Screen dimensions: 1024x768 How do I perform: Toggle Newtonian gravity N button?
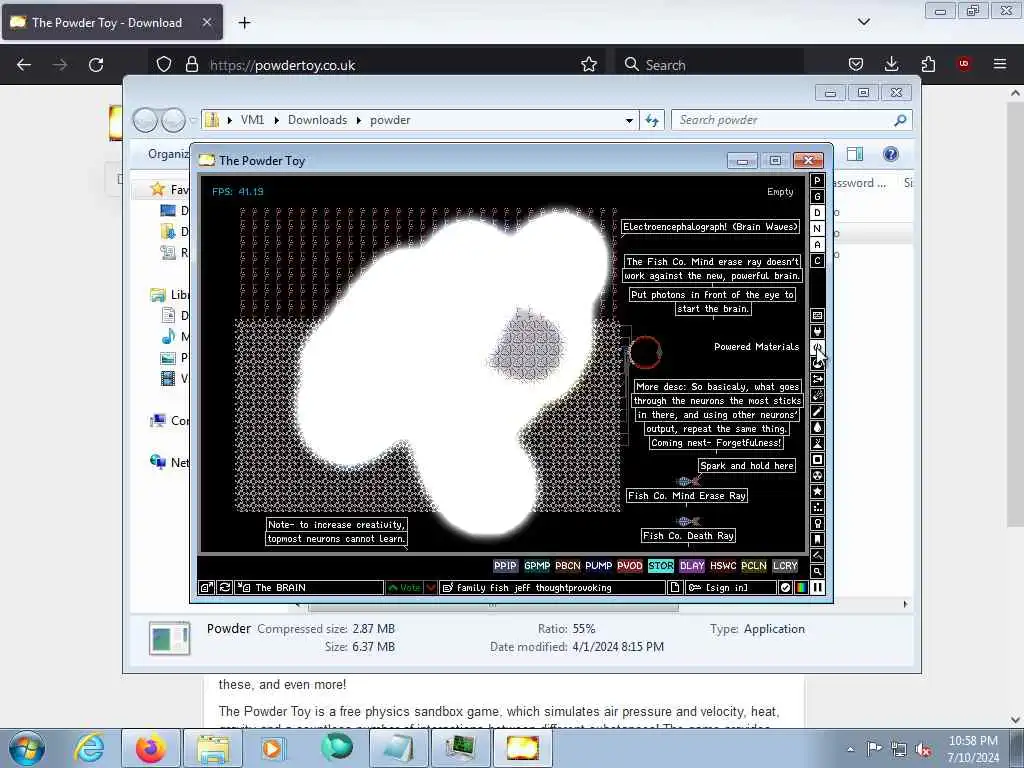(817, 229)
